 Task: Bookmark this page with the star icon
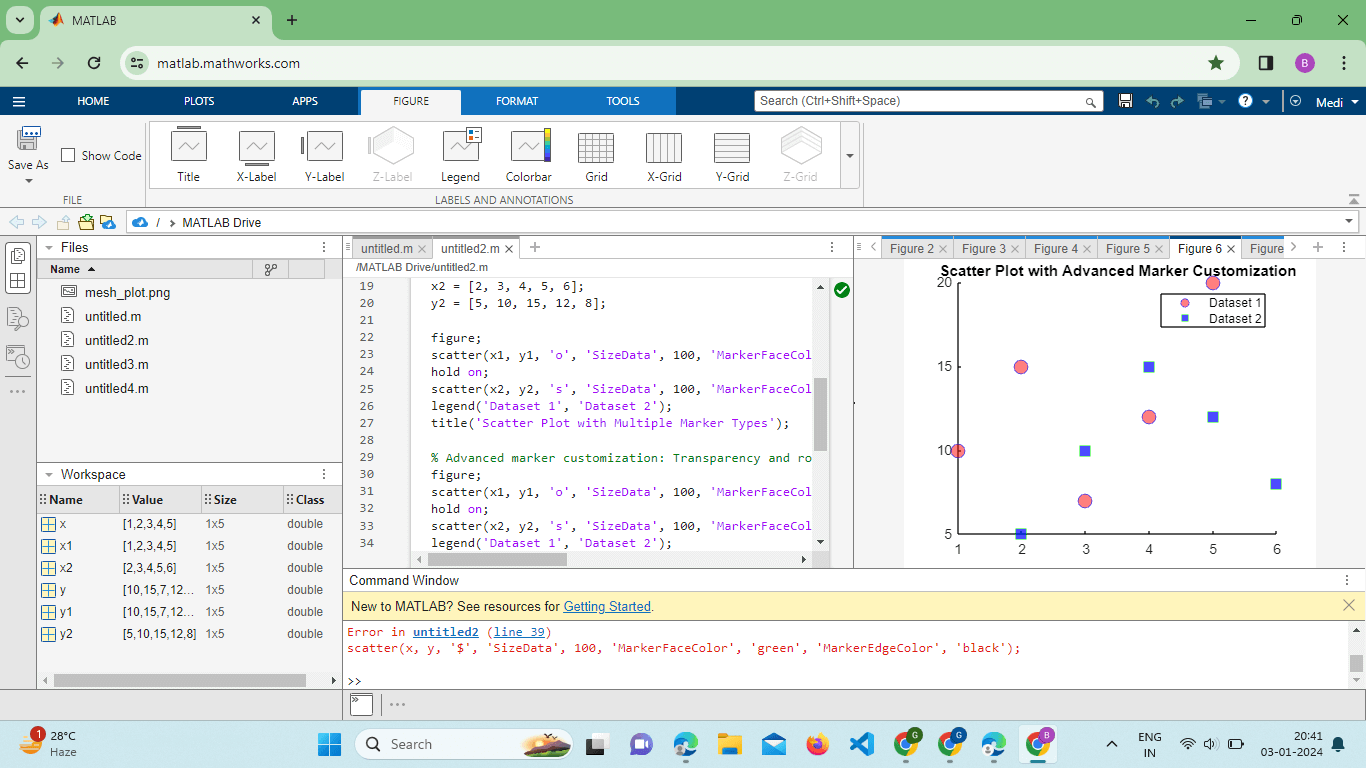[x=1216, y=63]
